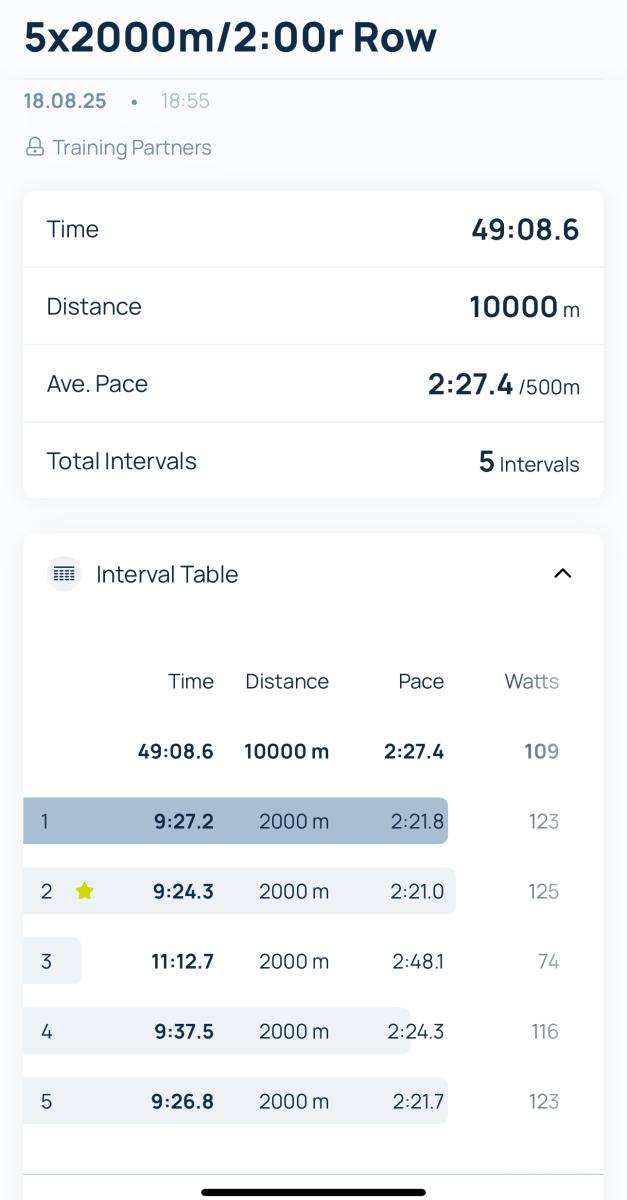Click the Interval Table section title

(x=167, y=574)
